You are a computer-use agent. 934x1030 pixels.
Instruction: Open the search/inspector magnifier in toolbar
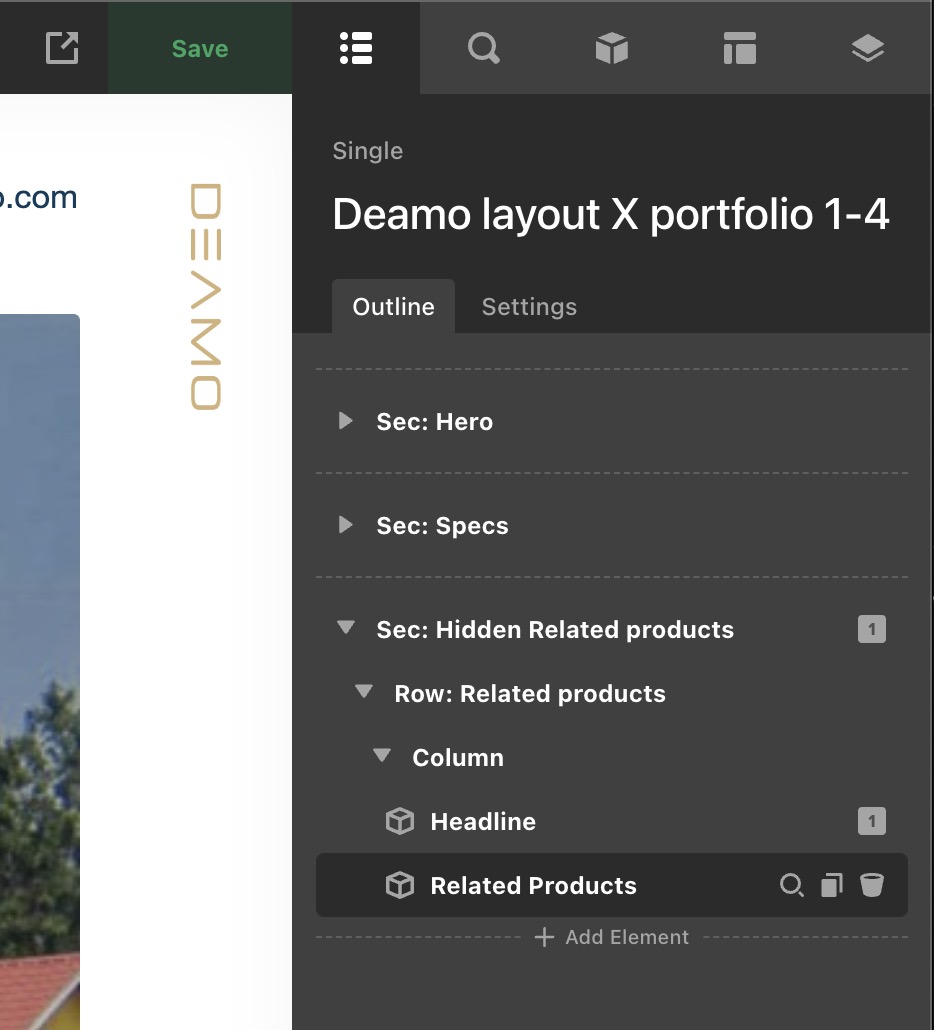coord(484,48)
